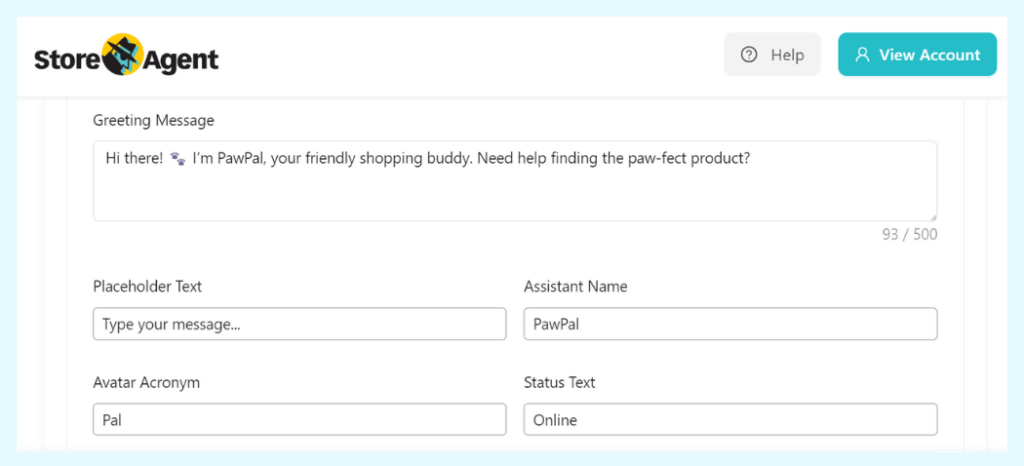Click the StoreAgent spy mascot logo icon

[124, 56]
